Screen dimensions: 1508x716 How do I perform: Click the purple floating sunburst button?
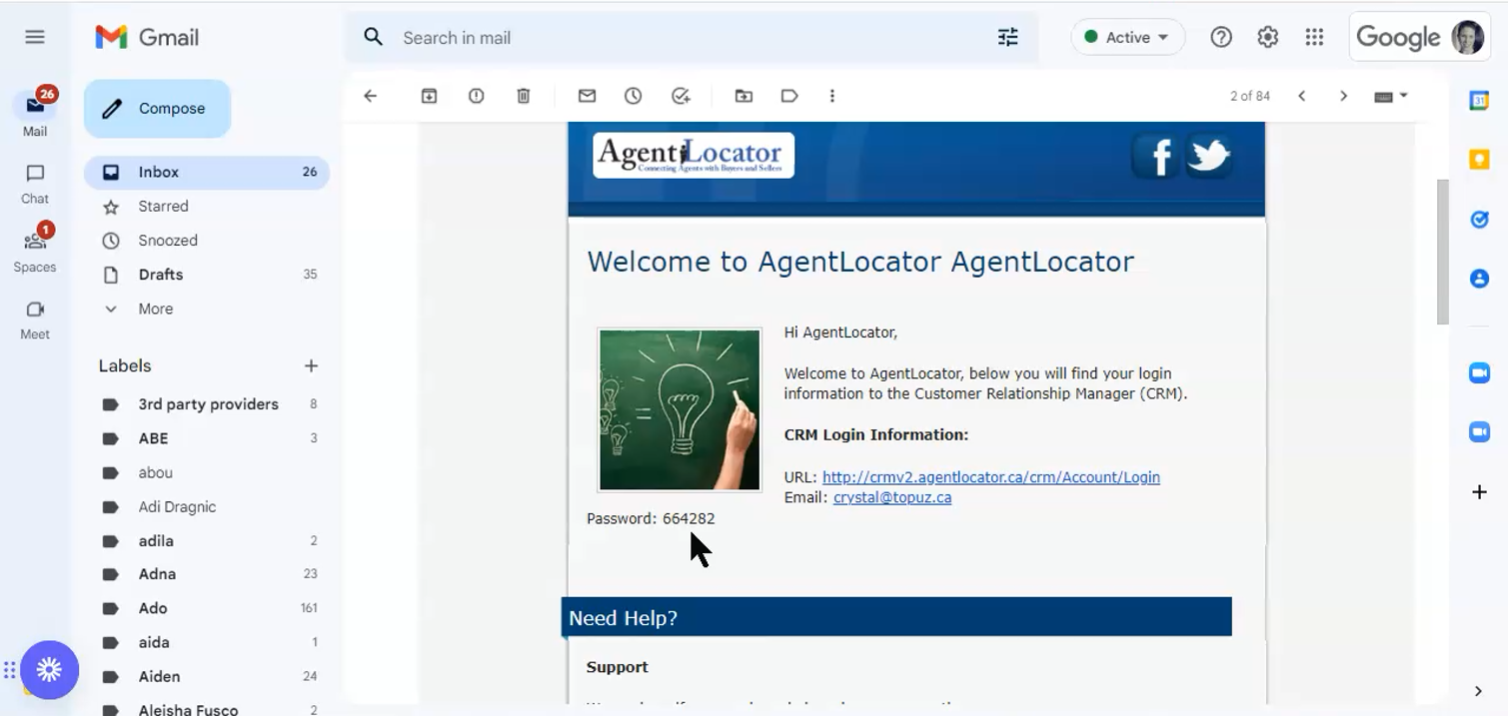[49, 670]
